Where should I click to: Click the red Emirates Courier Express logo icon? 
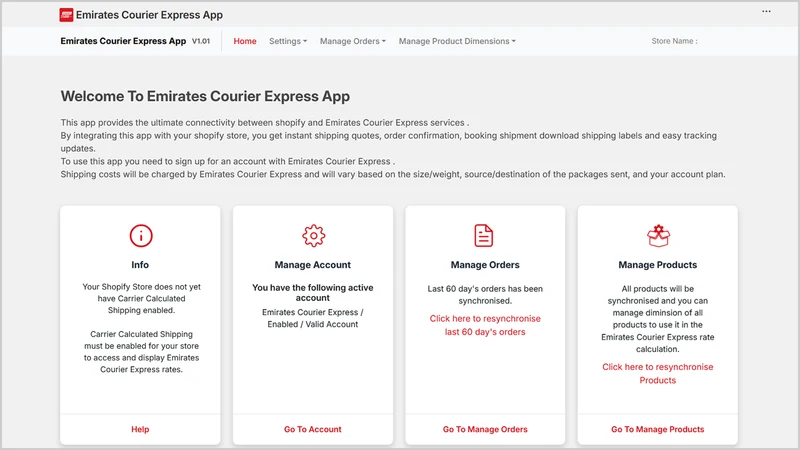tap(66, 15)
